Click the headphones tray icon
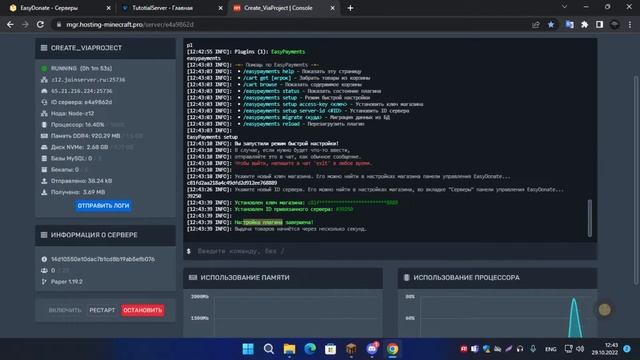640x360 pixels. (520, 349)
